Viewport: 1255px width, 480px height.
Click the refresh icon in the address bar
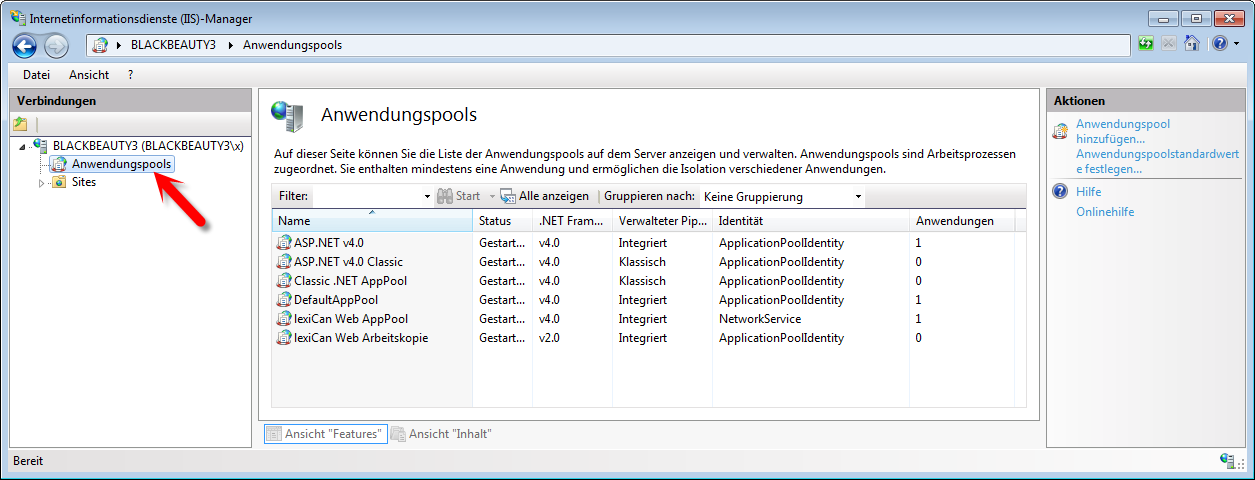1146,44
